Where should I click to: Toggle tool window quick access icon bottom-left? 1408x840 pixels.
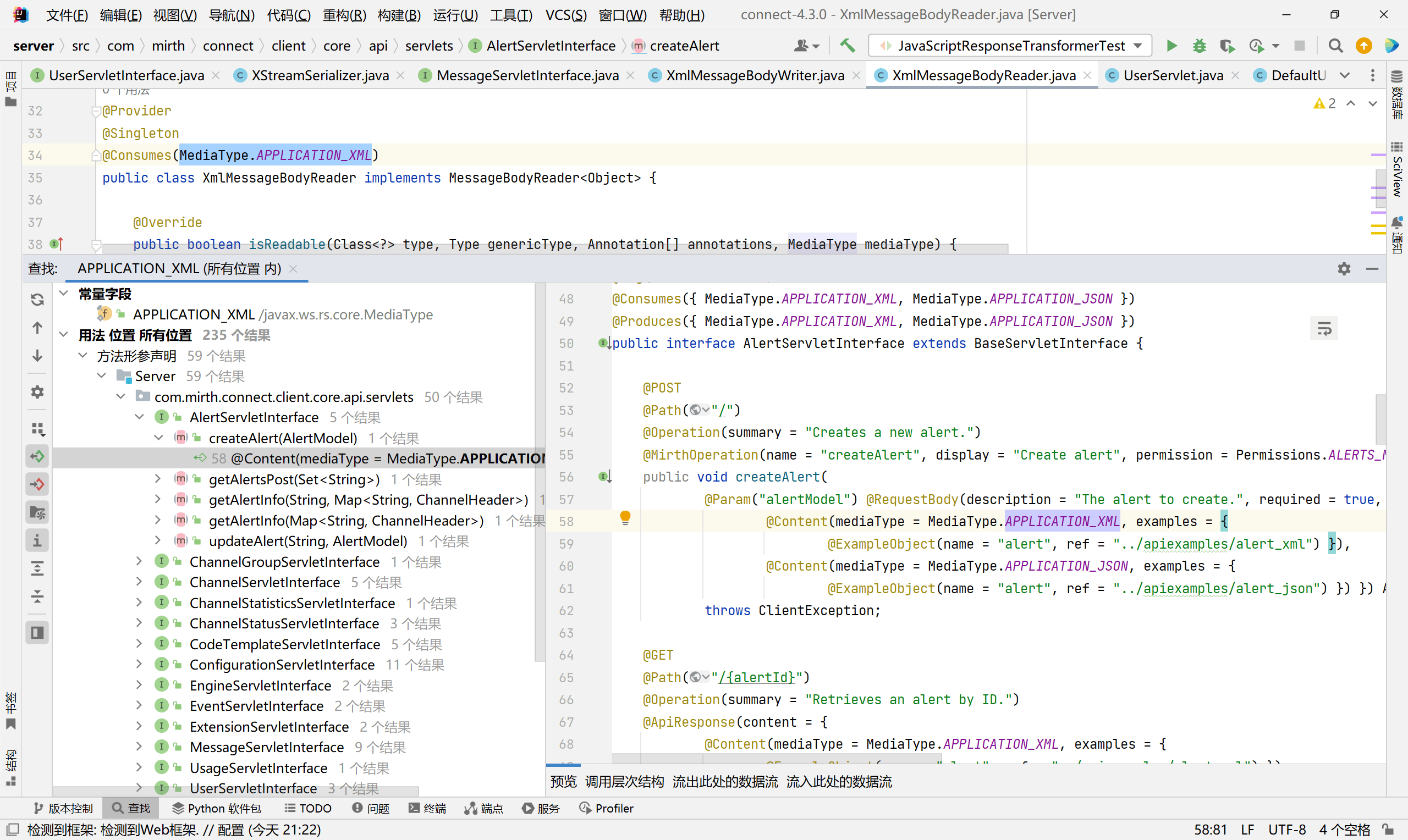[x=12, y=830]
